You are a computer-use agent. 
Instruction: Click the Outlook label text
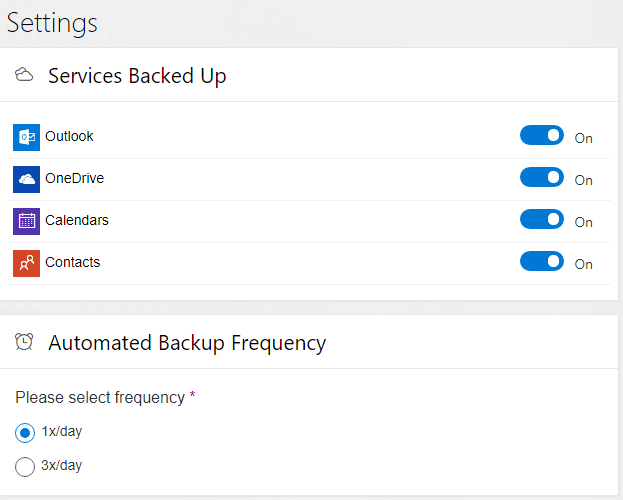69,136
